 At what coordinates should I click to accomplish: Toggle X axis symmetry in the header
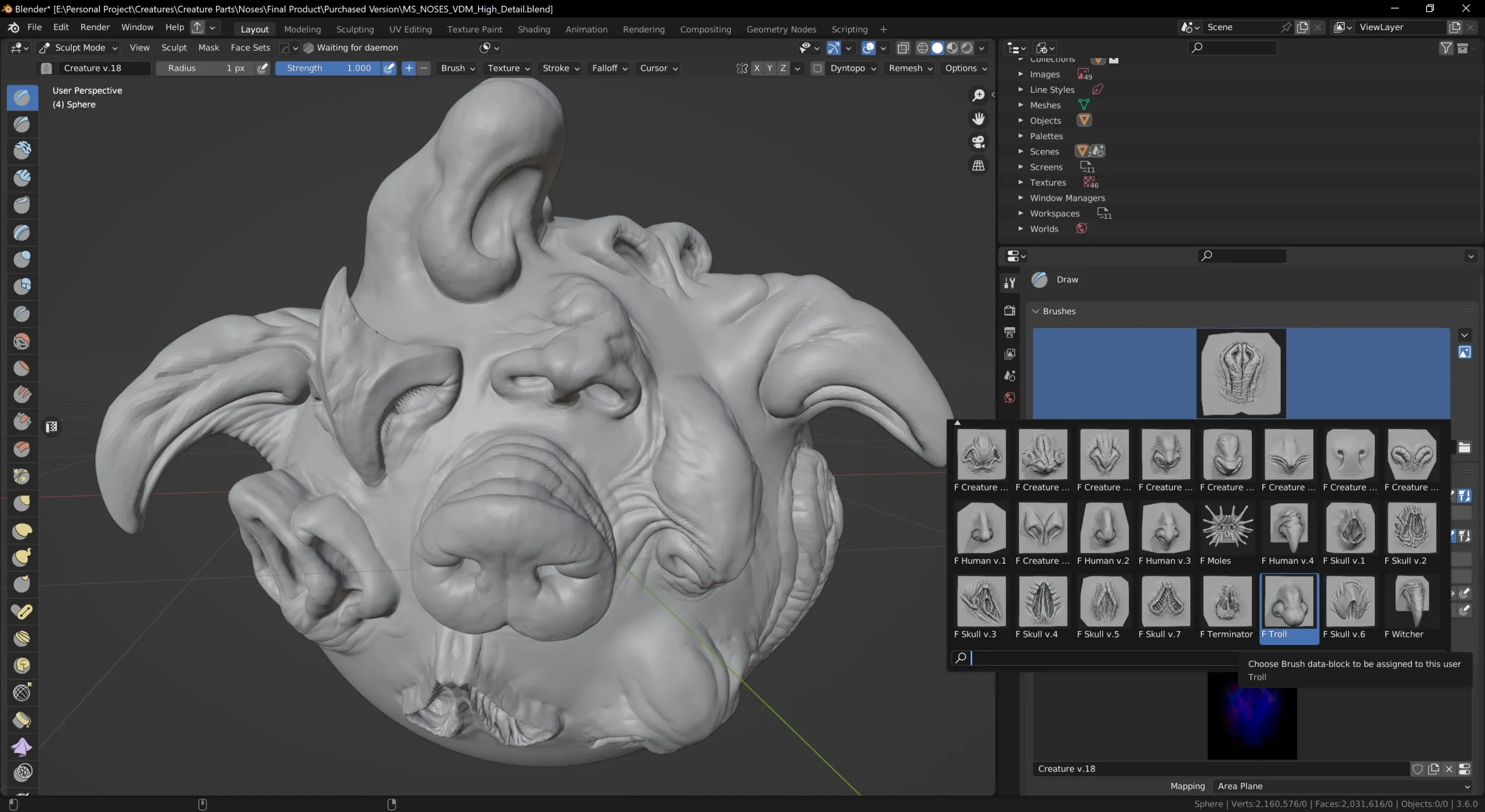click(757, 68)
